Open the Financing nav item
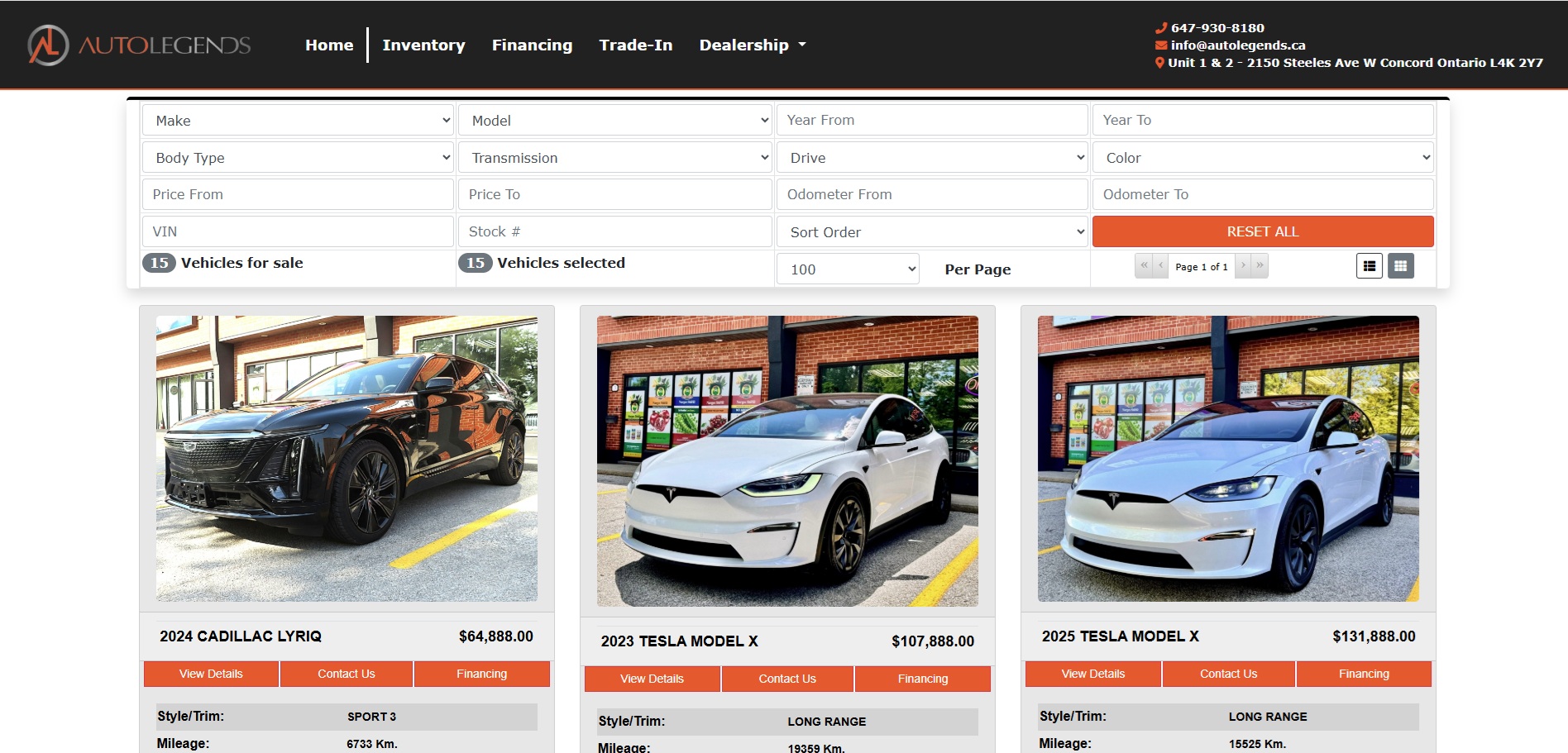 pyautogui.click(x=532, y=45)
